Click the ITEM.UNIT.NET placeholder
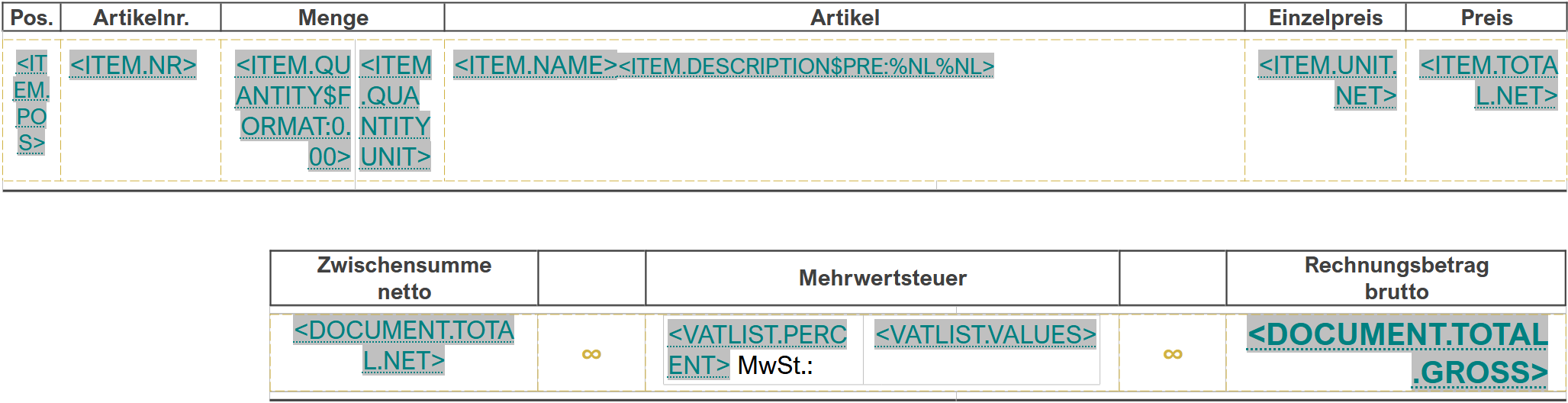 tap(1328, 81)
